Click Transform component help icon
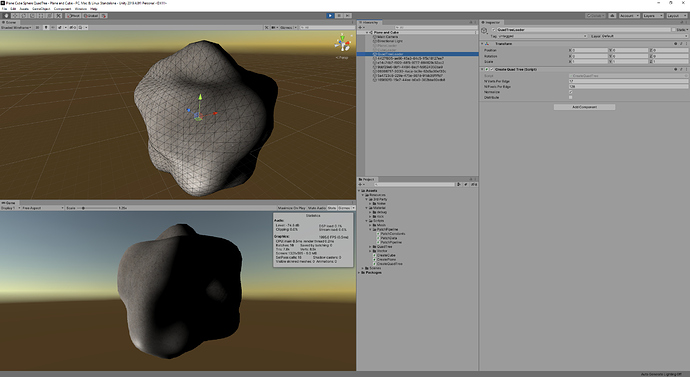 click(x=675, y=44)
